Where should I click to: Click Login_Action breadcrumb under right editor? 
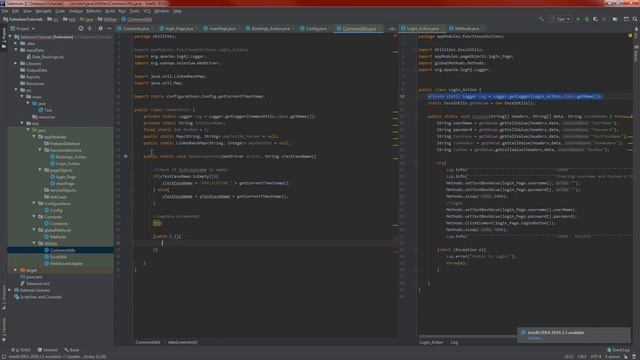431,342
